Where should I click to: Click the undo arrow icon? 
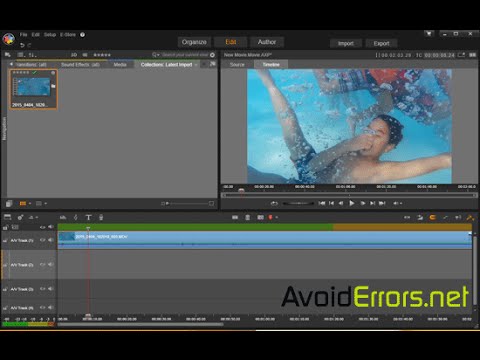(22, 45)
